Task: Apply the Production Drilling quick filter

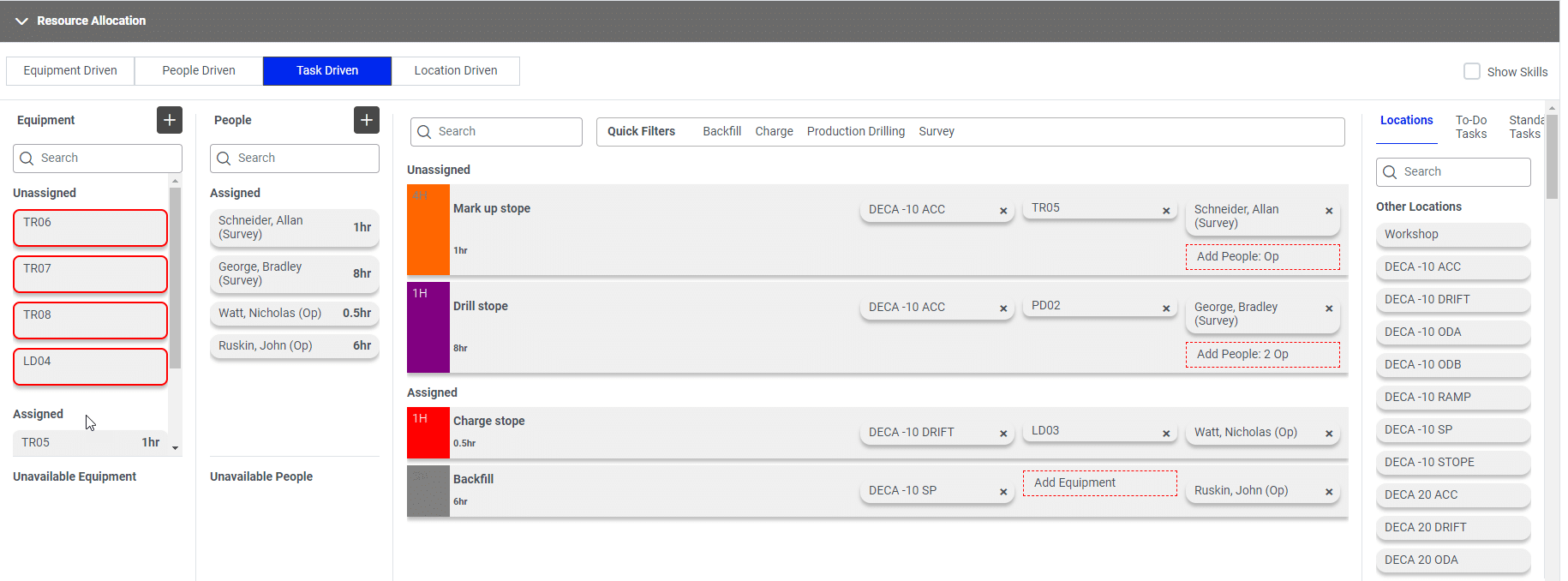Action: (x=855, y=131)
